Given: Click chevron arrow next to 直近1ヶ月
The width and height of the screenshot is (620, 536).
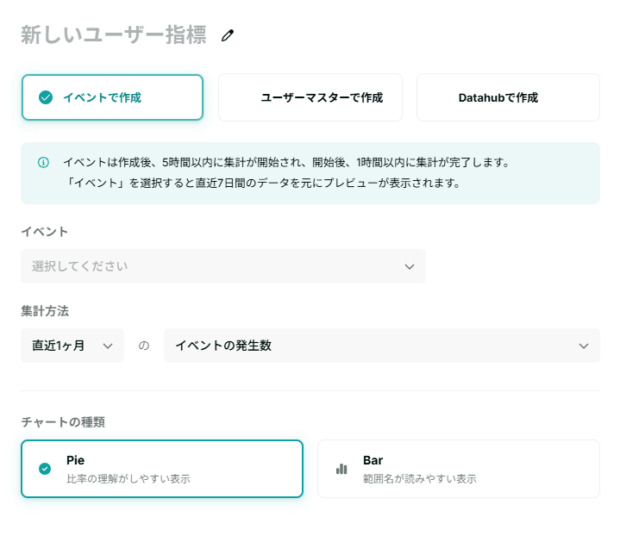Looking at the screenshot, I should 108,346.
